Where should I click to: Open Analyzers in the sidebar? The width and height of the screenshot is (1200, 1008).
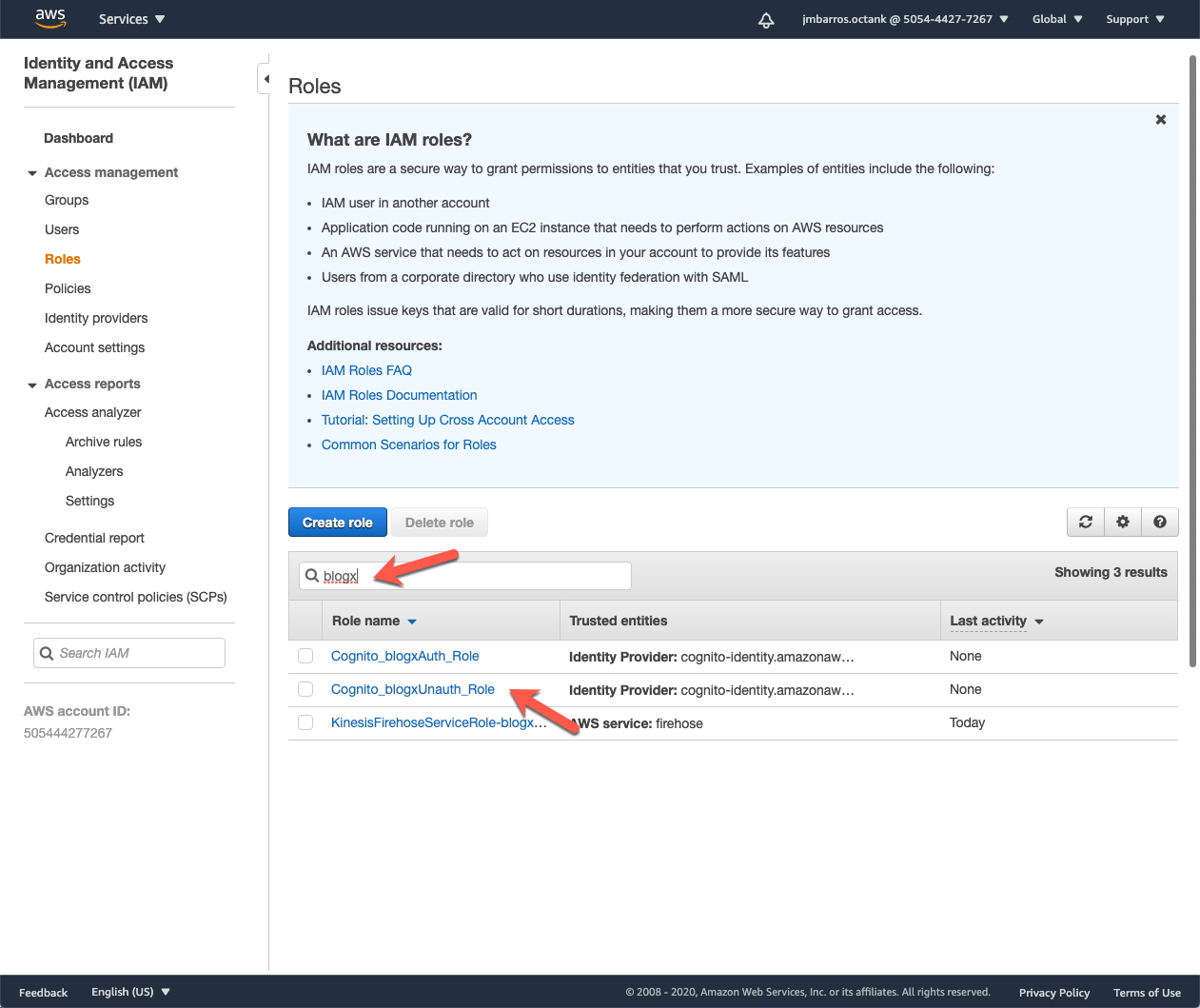(x=94, y=471)
